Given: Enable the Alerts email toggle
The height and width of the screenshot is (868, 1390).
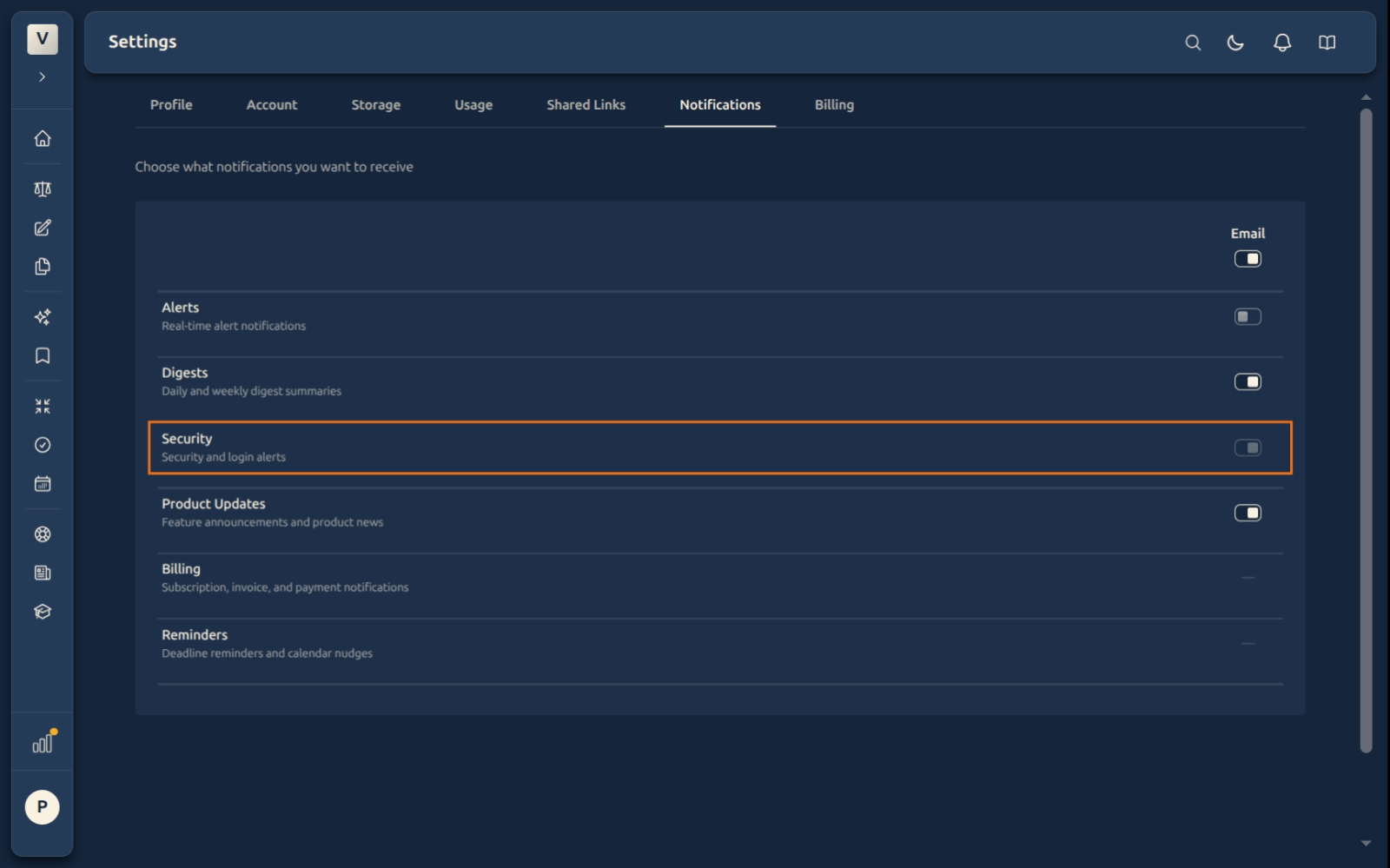Looking at the screenshot, I should 1248,317.
